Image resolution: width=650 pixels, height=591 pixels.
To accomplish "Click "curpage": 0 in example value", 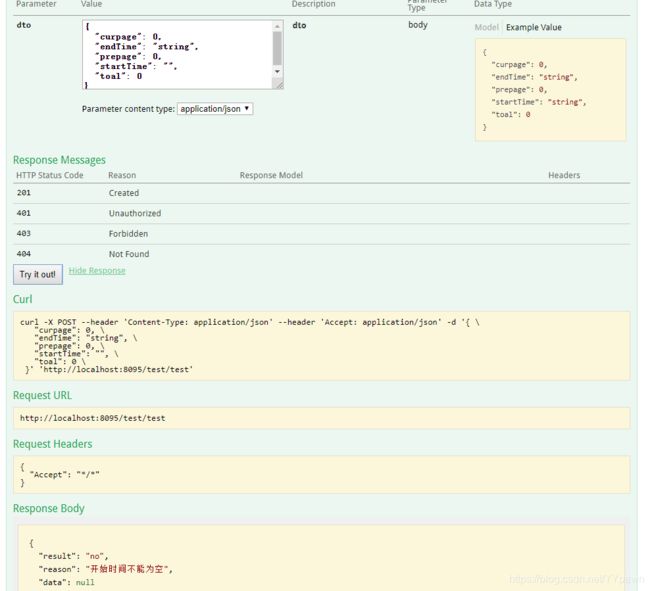I will 519,65.
